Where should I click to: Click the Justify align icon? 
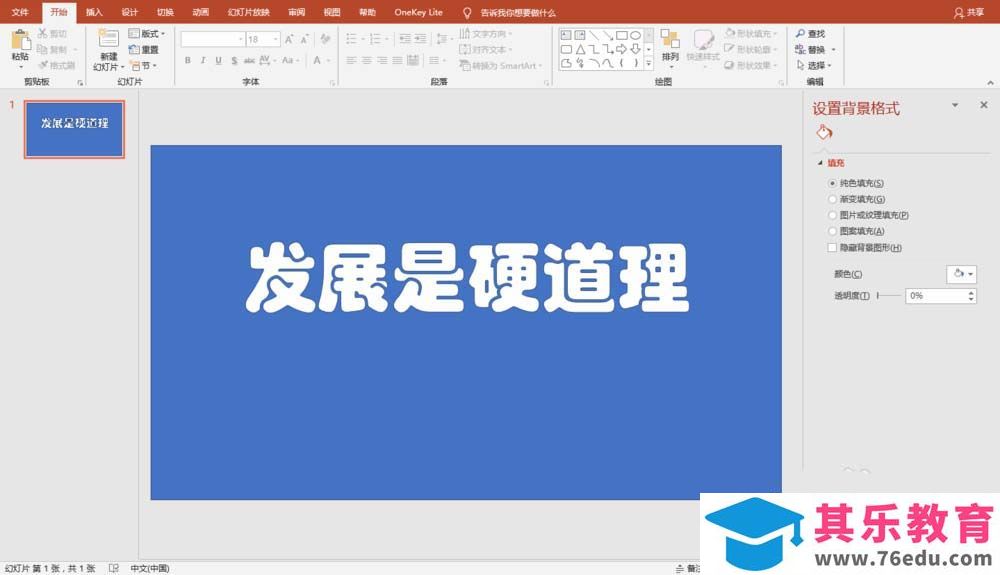click(397, 61)
